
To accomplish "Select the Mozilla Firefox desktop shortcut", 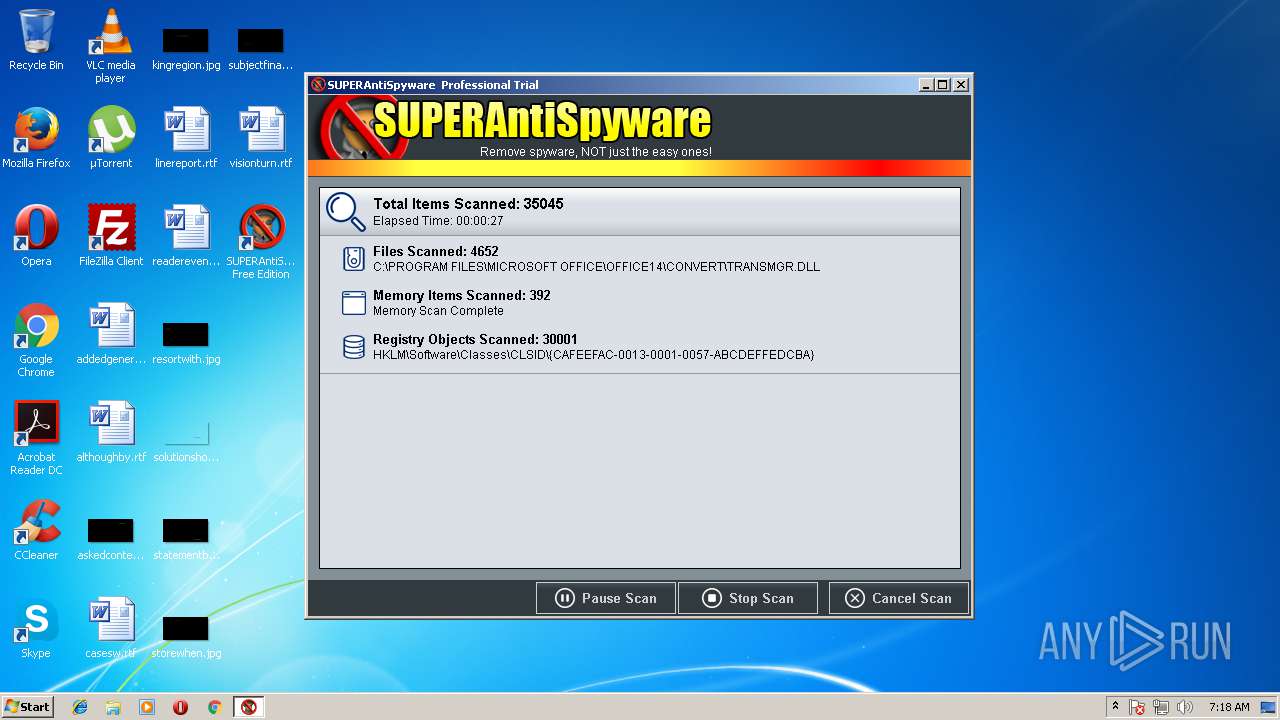I will tap(36, 138).
